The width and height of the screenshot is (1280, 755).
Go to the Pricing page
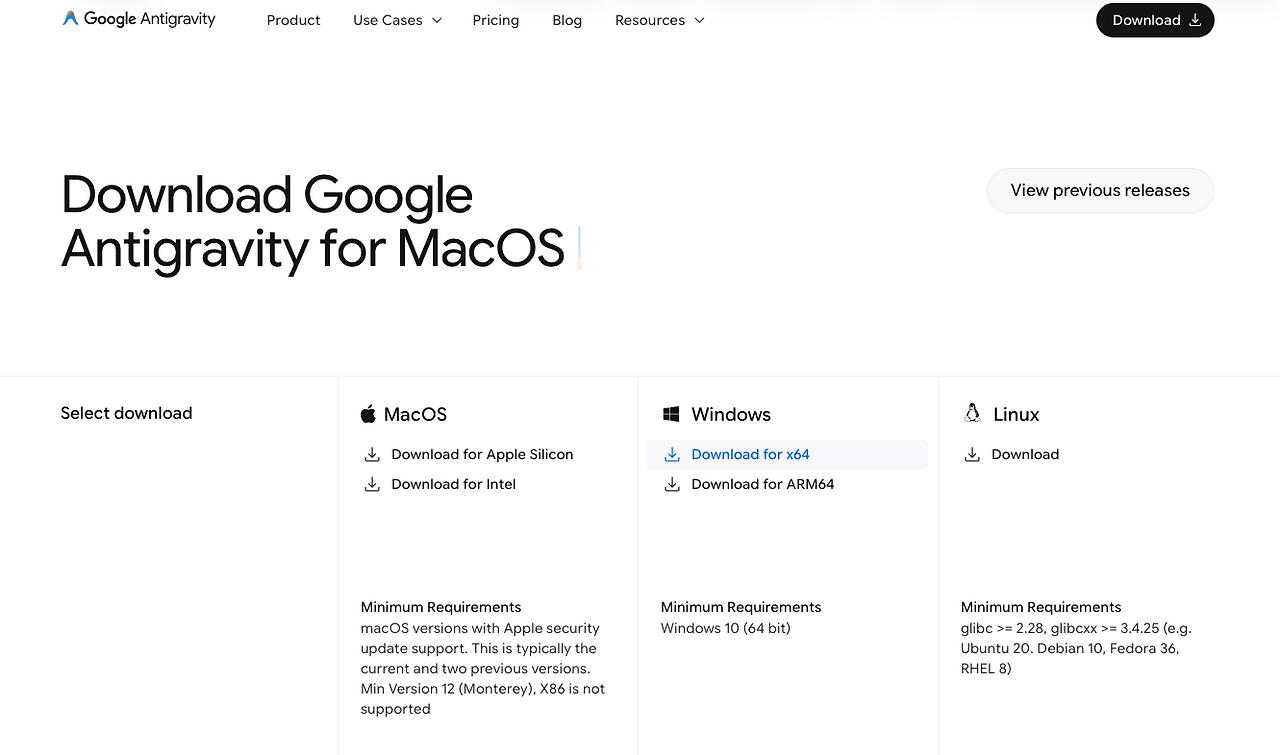tap(496, 20)
